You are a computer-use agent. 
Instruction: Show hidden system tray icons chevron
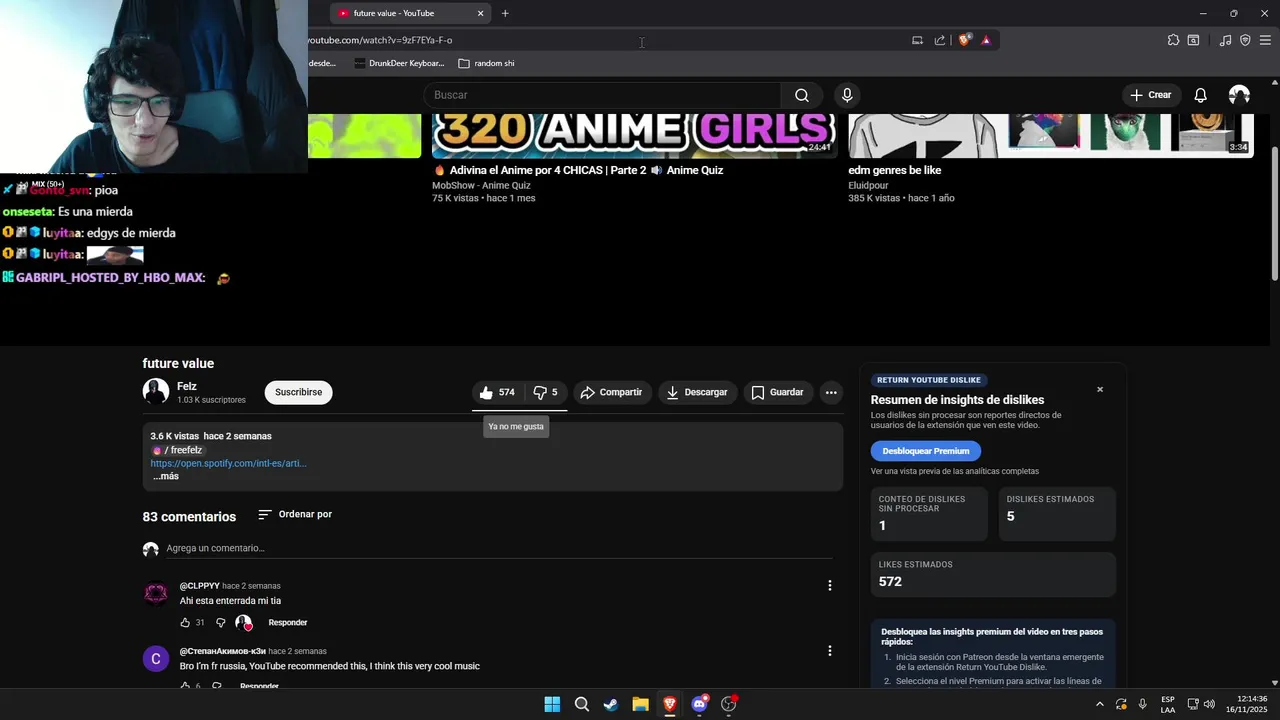pyautogui.click(x=1100, y=704)
